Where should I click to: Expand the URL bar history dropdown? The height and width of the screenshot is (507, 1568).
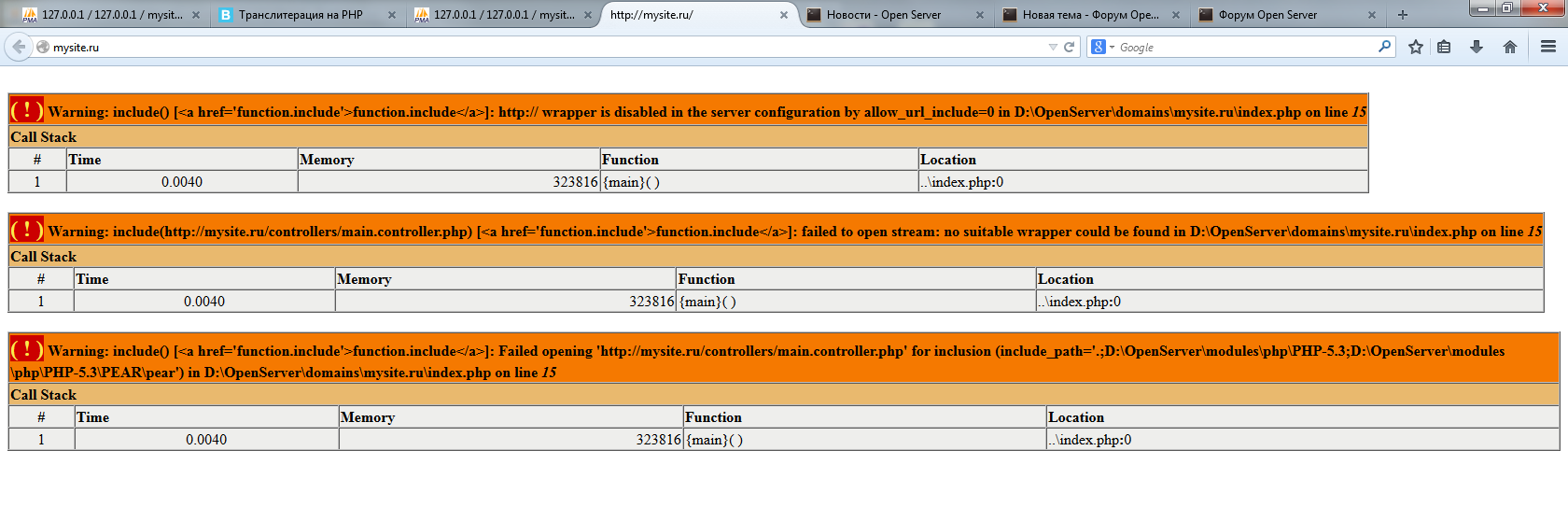click(1053, 47)
